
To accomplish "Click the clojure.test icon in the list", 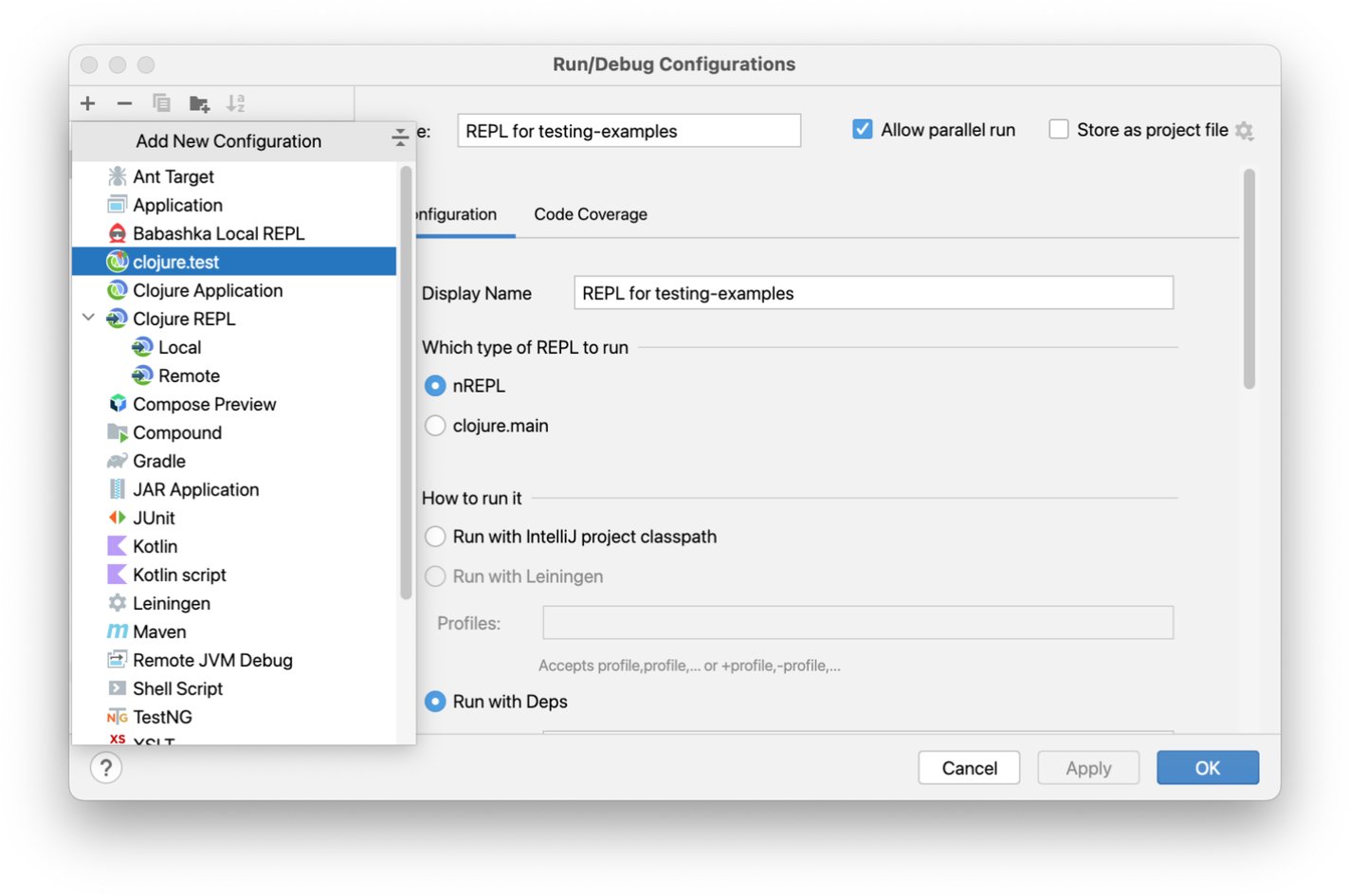I will click(117, 262).
